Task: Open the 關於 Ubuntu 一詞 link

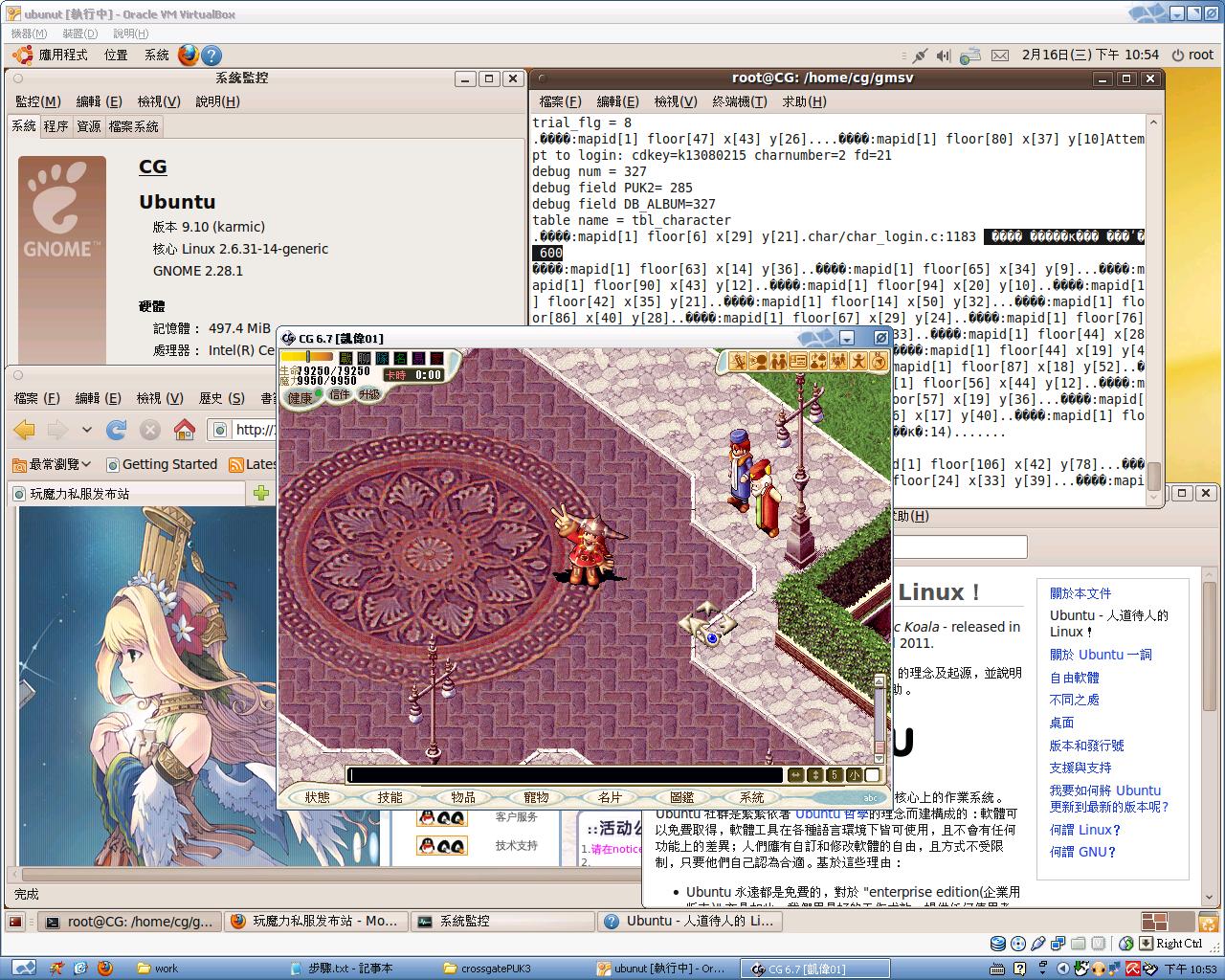Action: click(x=1100, y=655)
